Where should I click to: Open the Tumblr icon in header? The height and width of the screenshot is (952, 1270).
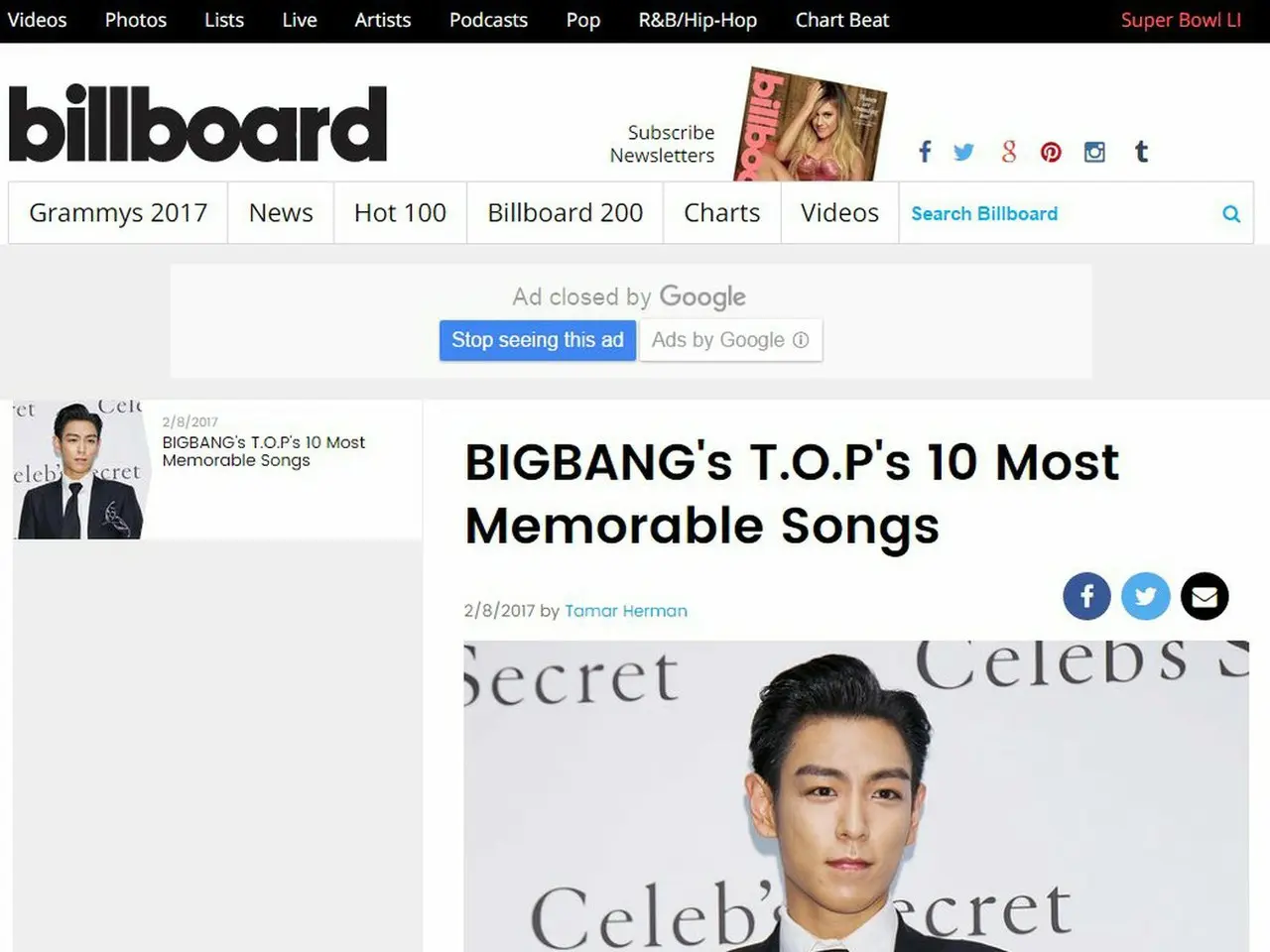(1141, 152)
